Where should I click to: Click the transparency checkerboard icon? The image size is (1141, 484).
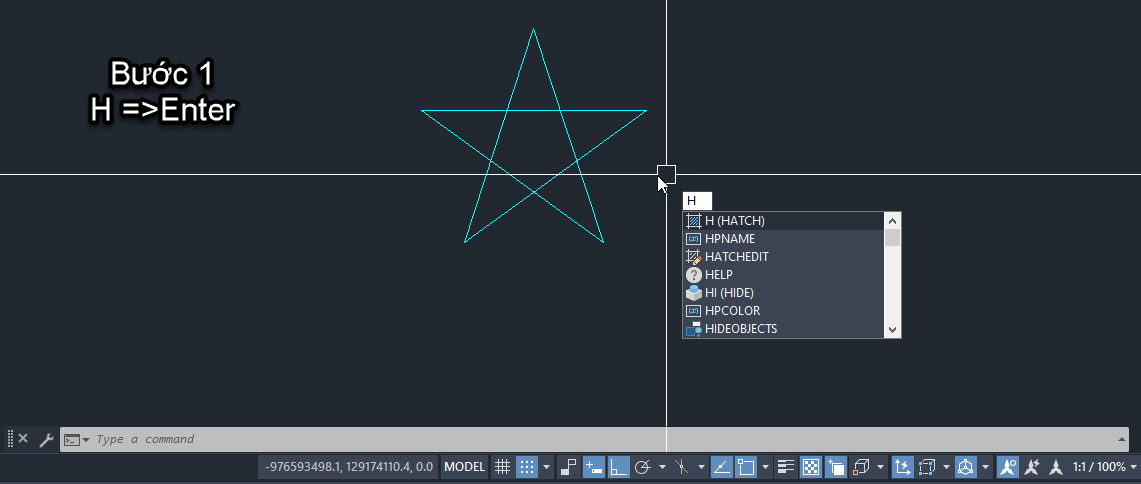point(811,467)
